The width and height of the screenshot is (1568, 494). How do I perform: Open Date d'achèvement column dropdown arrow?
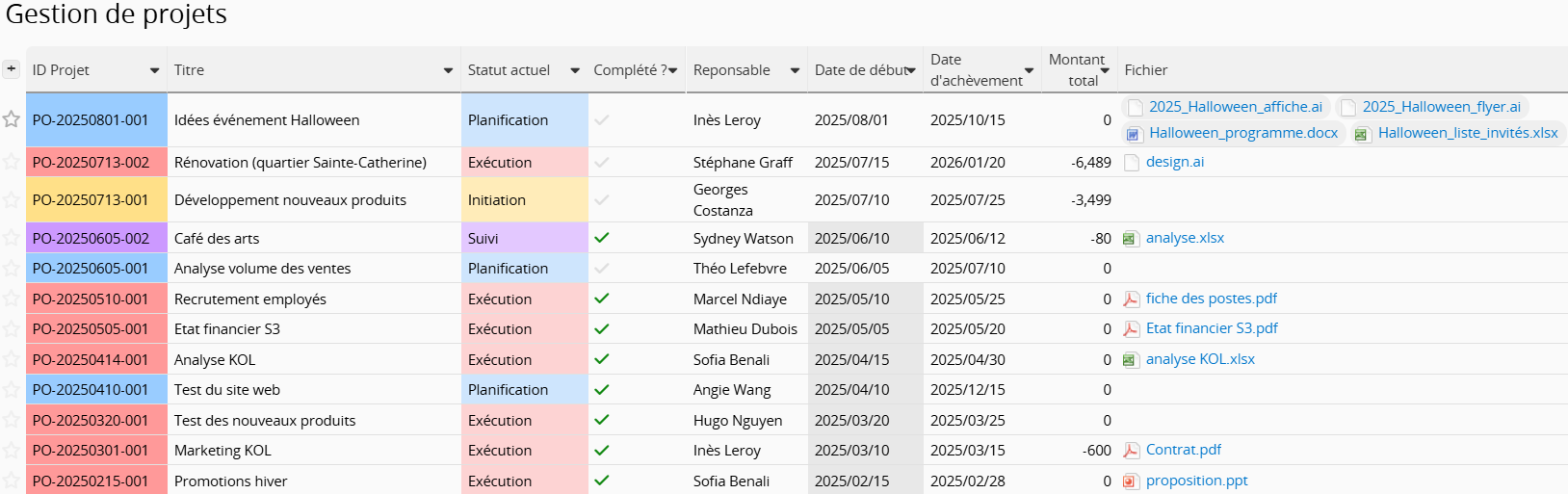point(1029,70)
